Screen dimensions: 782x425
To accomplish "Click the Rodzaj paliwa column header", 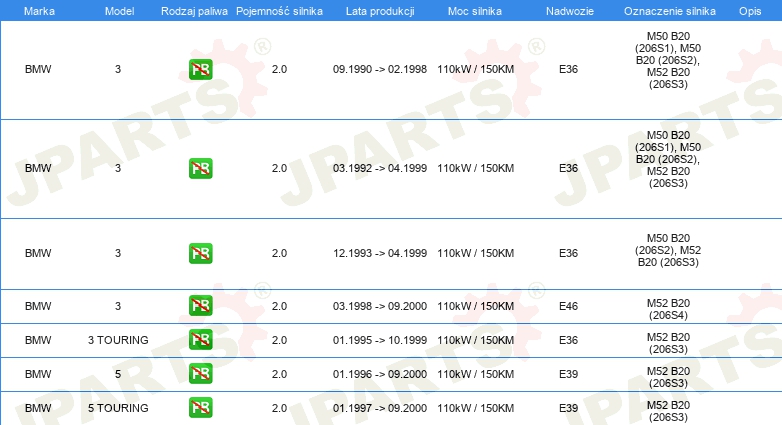I will click(194, 11).
